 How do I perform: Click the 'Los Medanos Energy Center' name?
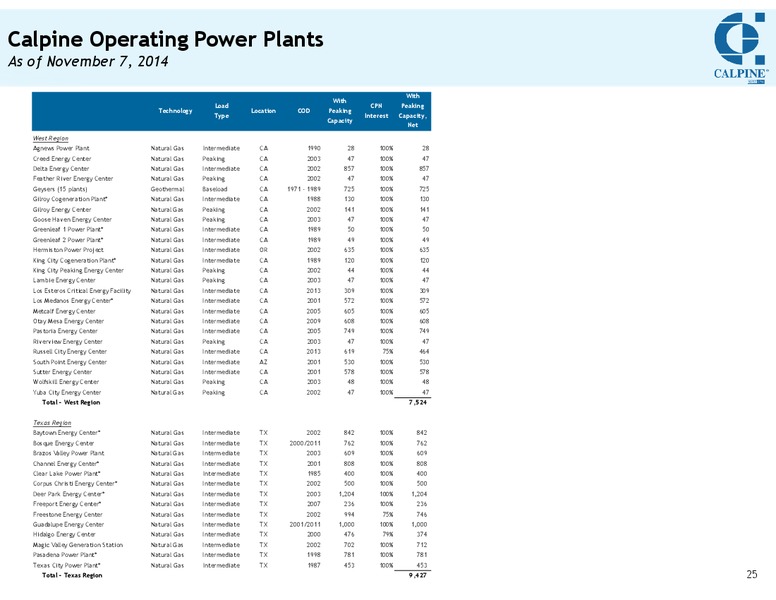(73, 301)
